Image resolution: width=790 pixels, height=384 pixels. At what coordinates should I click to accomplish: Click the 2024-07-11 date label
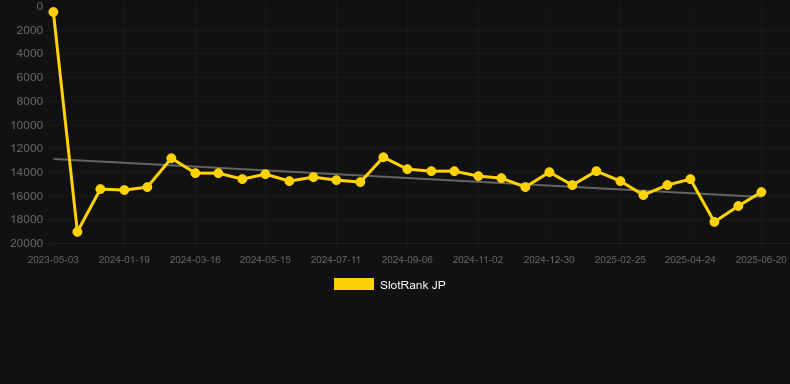(336, 260)
